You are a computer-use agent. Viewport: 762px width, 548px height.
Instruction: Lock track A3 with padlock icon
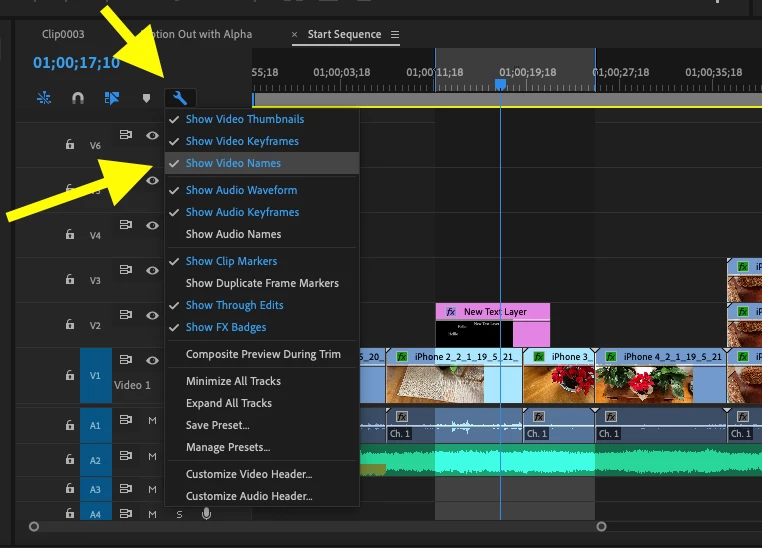point(70,488)
